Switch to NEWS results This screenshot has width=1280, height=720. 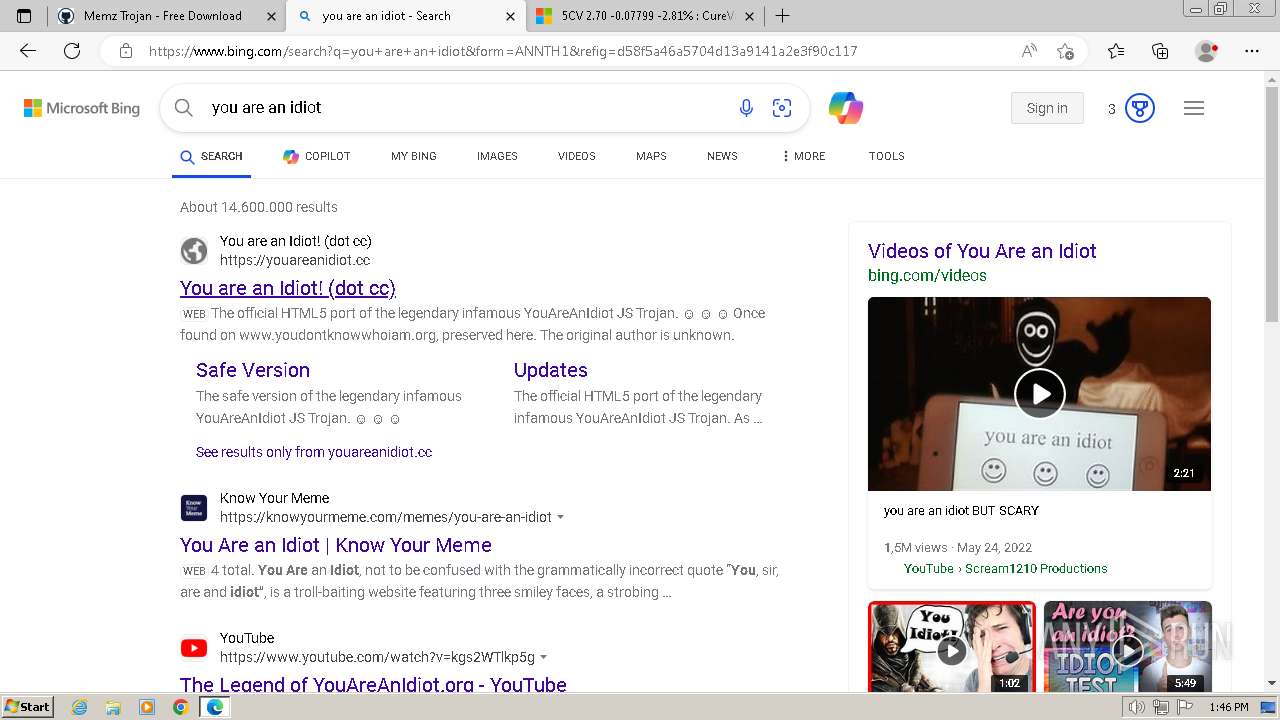(722, 156)
